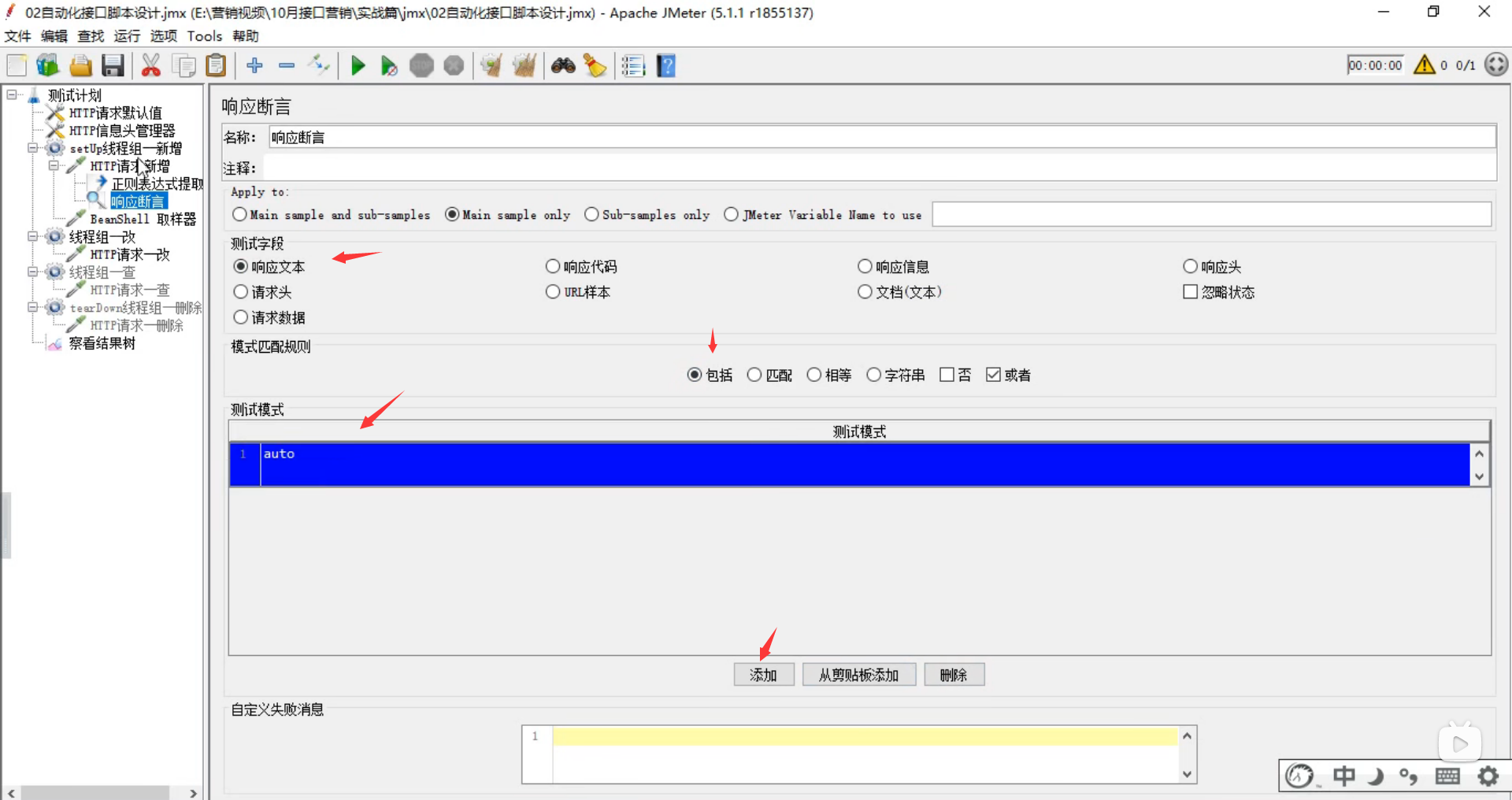The height and width of the screenshot is (800, 1512).
Task: Click 从剪贴板添加 button
Action: (859, 675)
